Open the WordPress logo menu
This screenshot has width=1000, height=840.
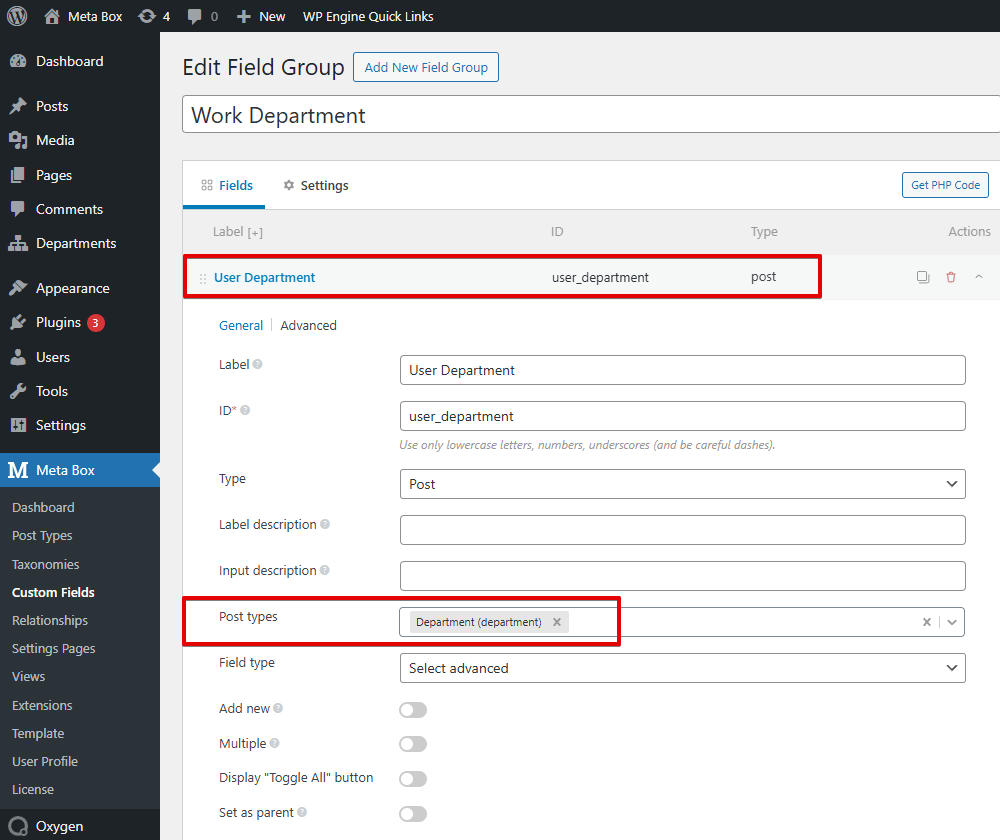[15, 16]
